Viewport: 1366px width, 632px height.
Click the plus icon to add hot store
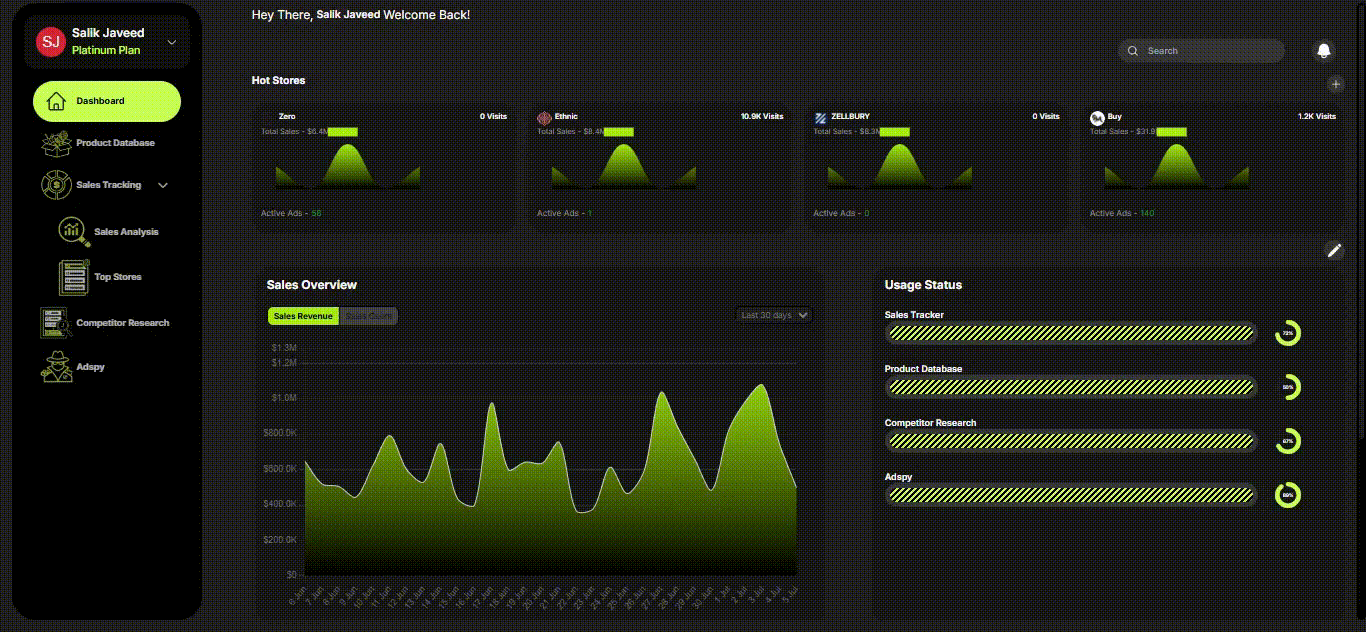[x=1335, y=85]
